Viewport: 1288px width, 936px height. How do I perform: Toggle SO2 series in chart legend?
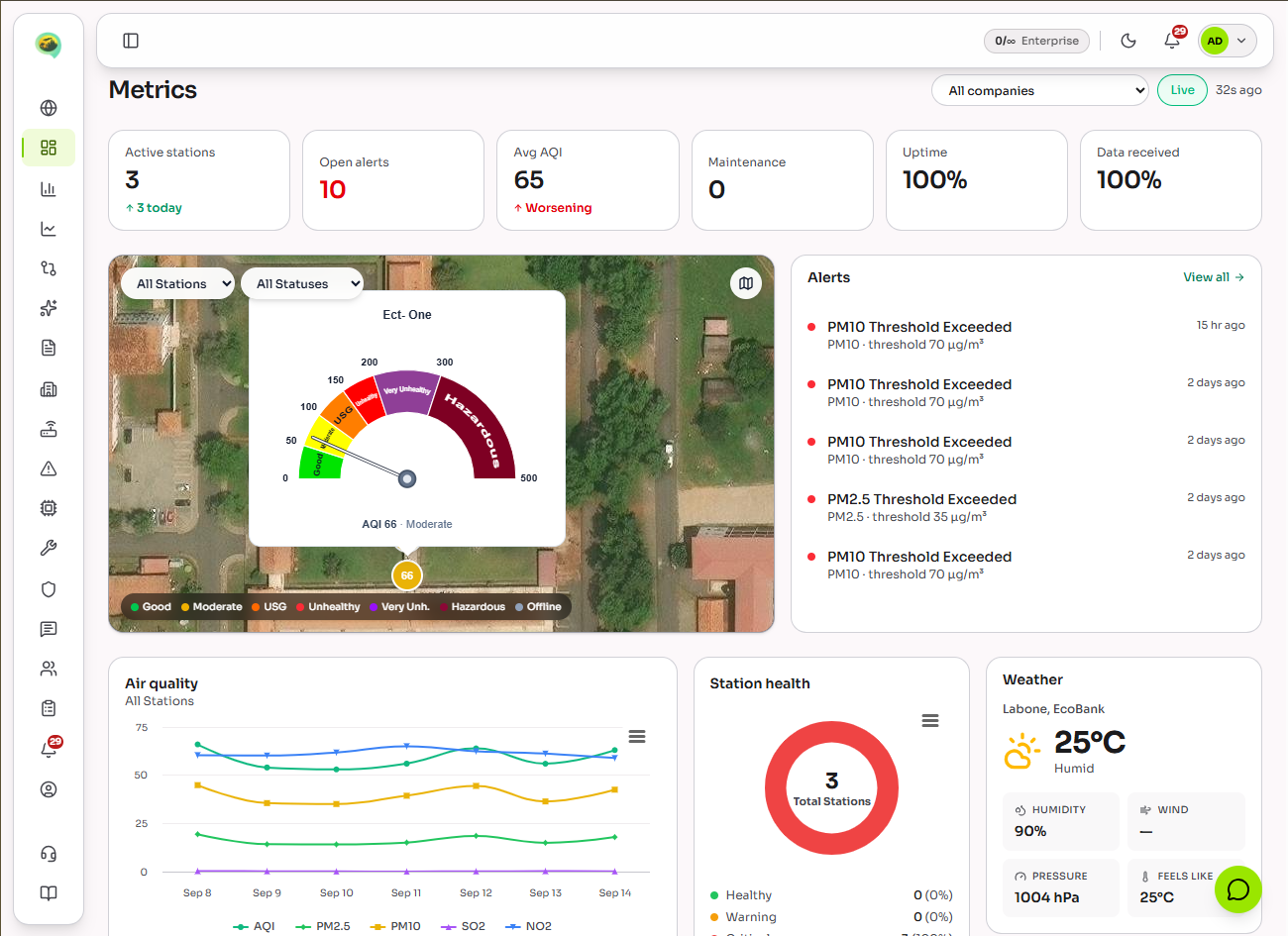(463, 926)
